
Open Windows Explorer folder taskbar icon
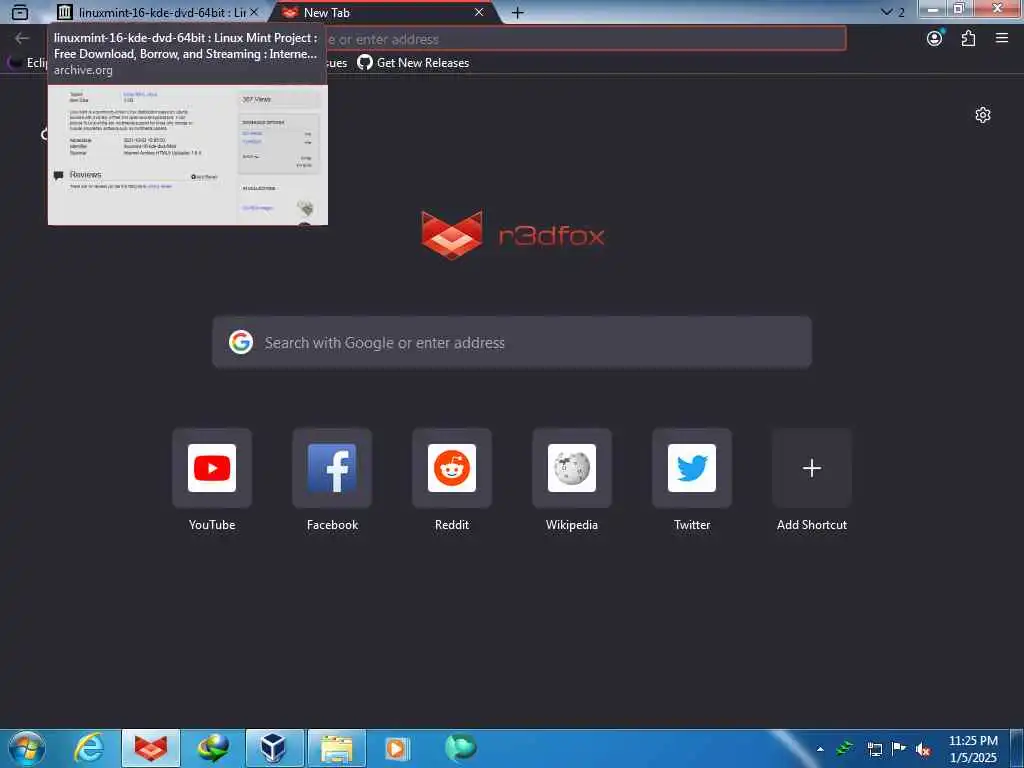tap(336, 748)
